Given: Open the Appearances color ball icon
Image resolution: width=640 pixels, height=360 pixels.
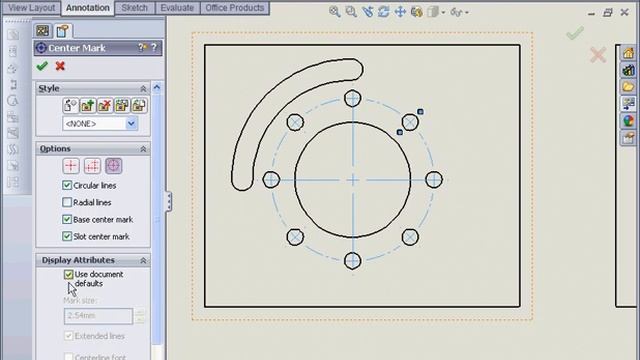Looking at the screenshot, I should [629, 121].
